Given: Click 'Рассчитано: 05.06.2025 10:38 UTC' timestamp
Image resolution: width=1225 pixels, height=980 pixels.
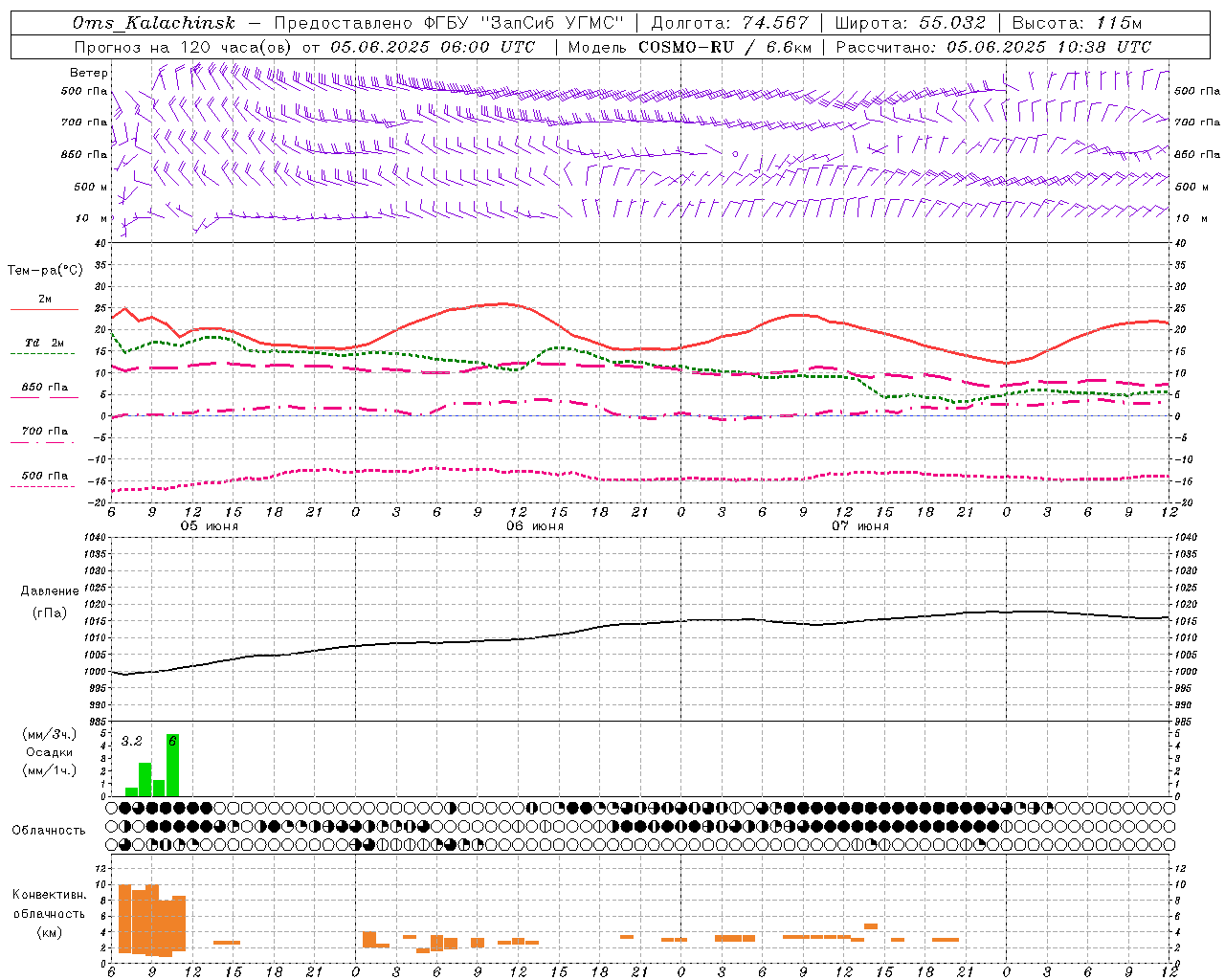Looking at the screenshot, I should (x=993, y=47).
